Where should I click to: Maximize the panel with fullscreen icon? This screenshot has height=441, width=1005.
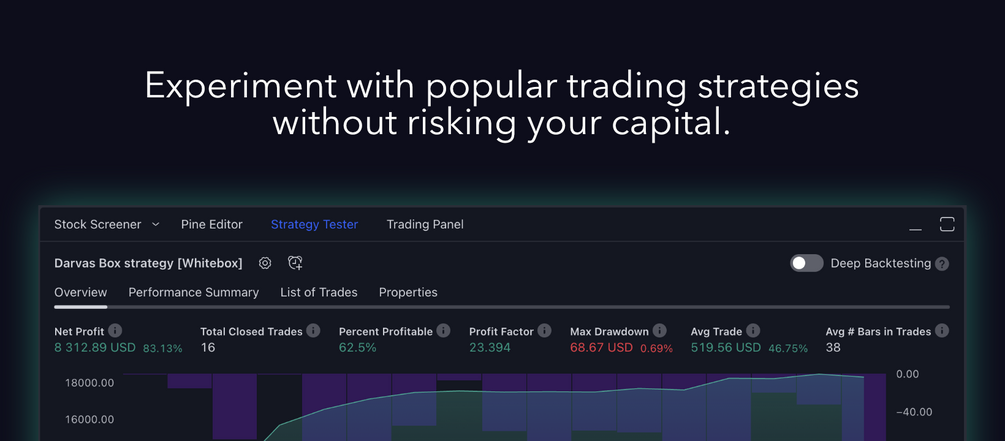pyautogui.click(x=947, y=224)
